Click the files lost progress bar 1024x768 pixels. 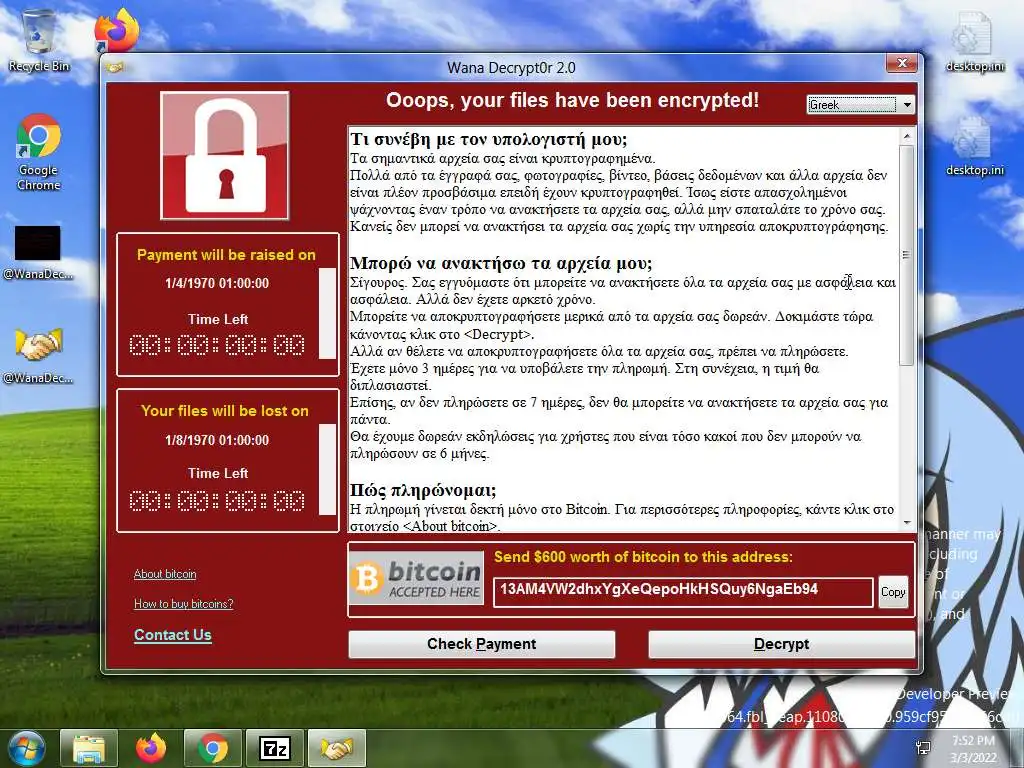[x=327, y=470]
